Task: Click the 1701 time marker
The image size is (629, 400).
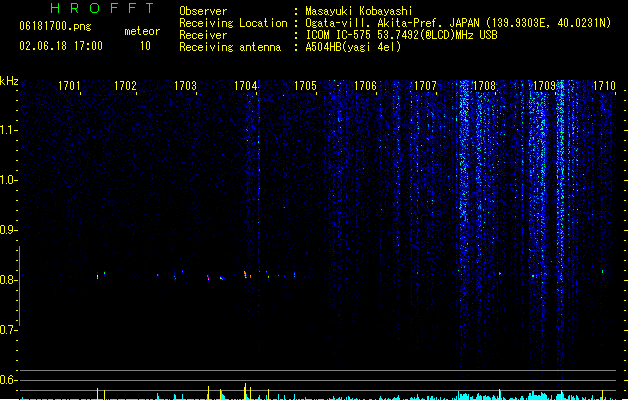Action: click(69, 86)
